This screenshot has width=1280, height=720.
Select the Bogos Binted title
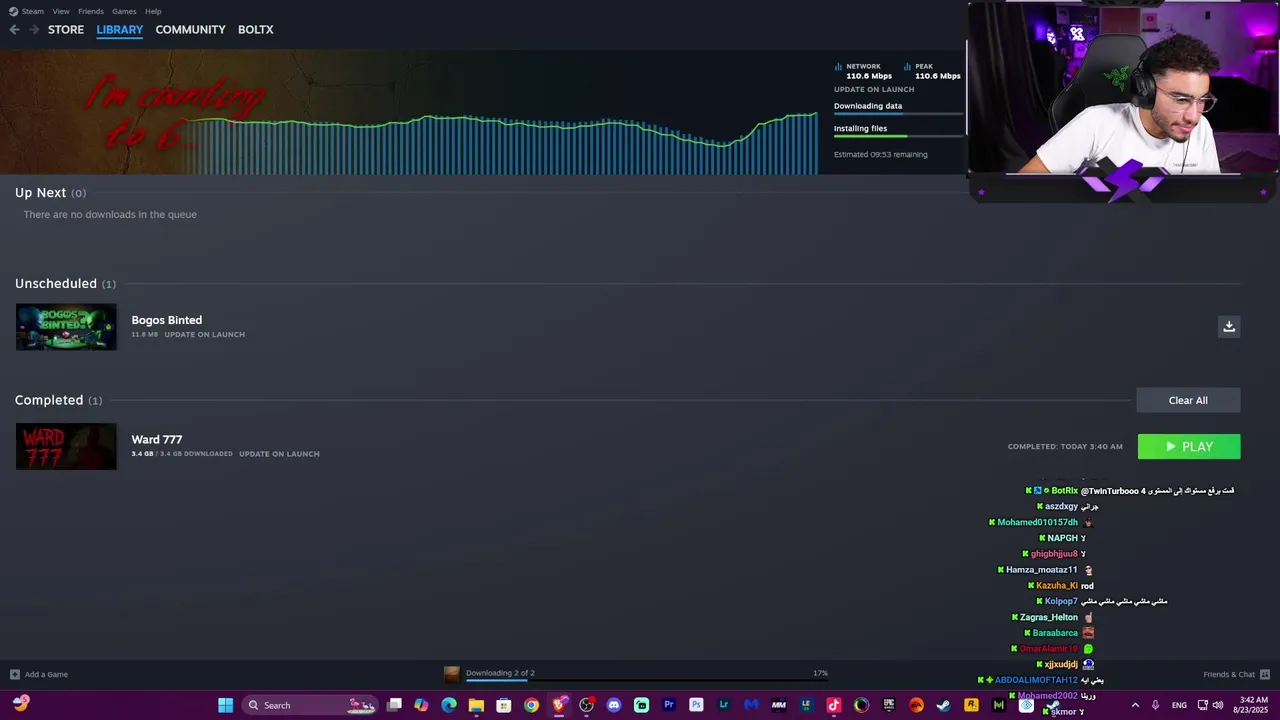[167, 320]
